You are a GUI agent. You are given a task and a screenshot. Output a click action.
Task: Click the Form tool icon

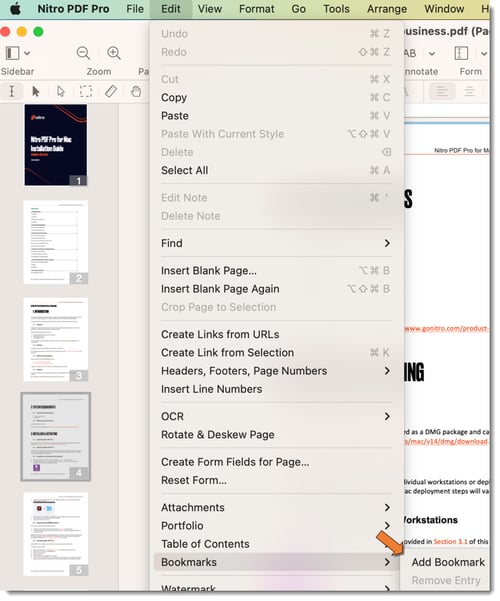(x=461, y=53)
